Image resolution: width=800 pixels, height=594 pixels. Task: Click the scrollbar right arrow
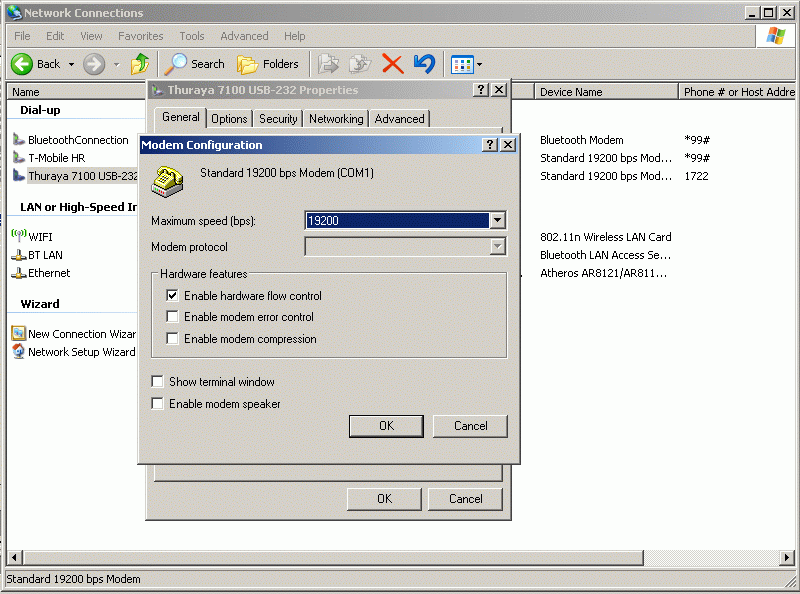787,558
